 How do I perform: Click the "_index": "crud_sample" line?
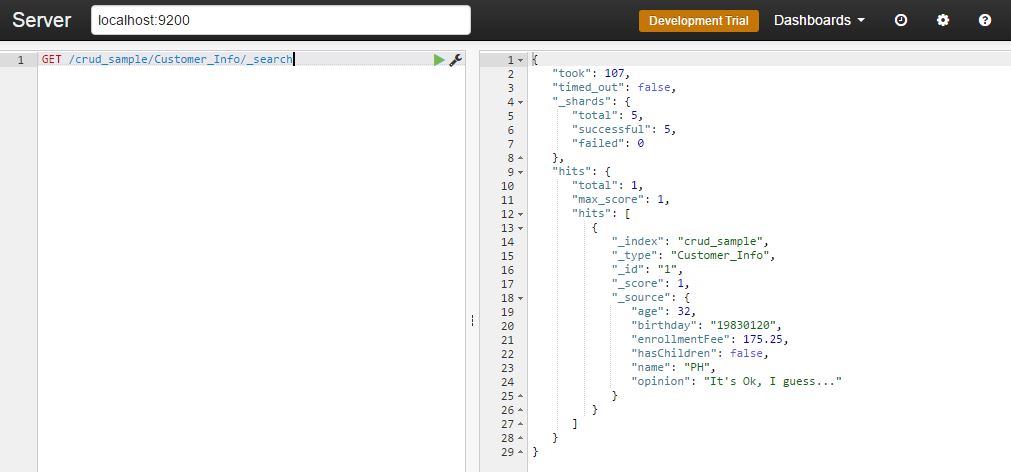click(691, 242)
